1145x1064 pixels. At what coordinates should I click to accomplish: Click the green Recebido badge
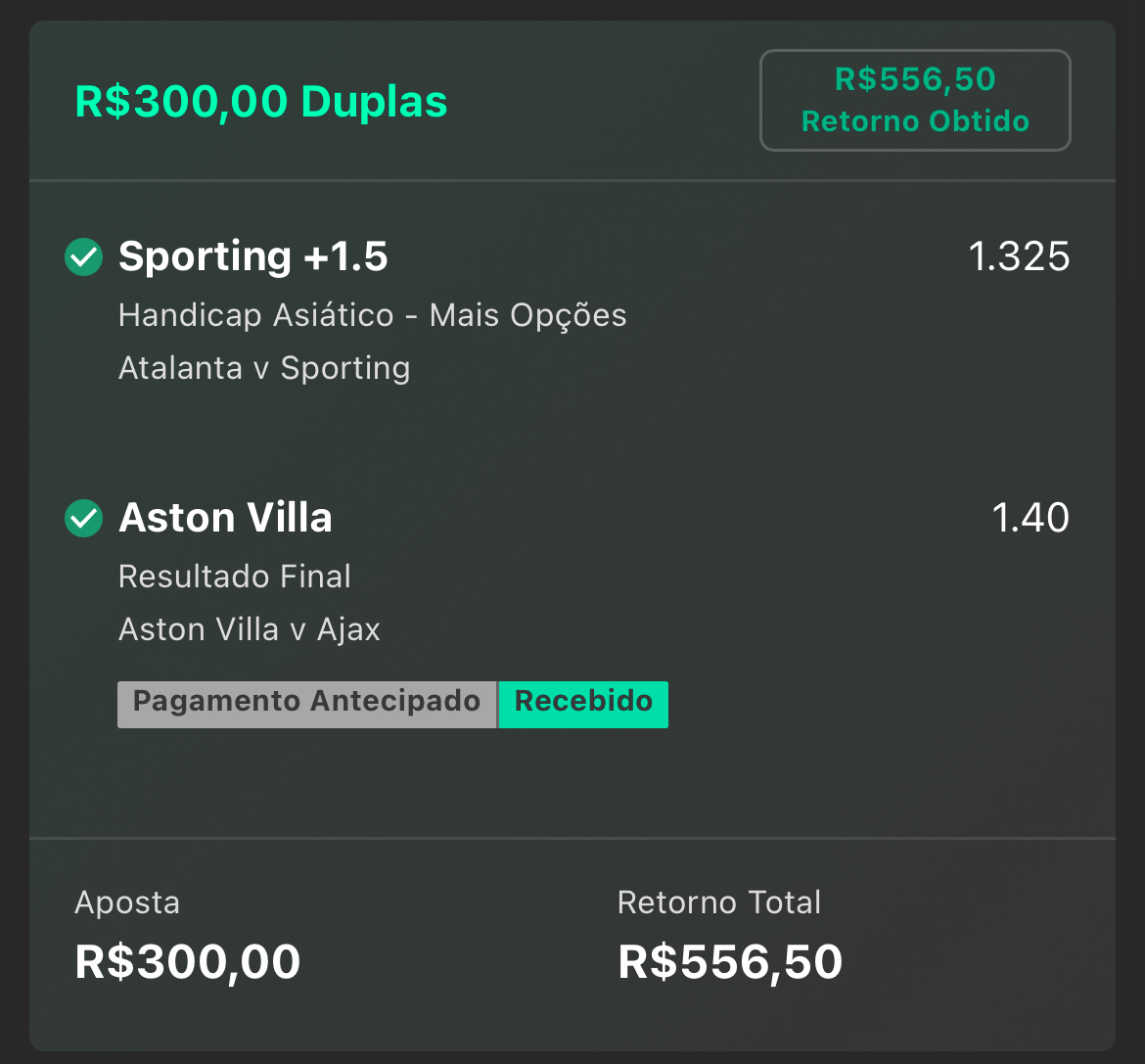click(583, 704)
